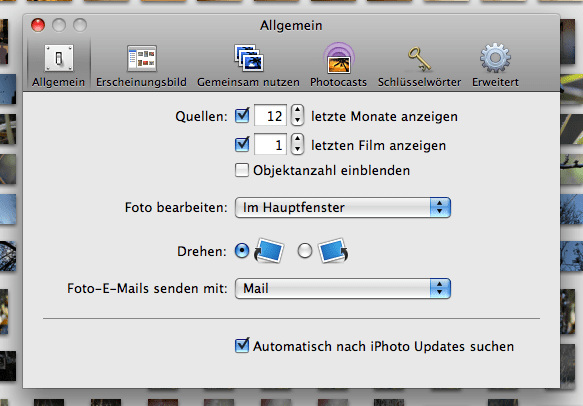Click the Erweitert tab label text
583x406 pixels.
click(495, 82)
